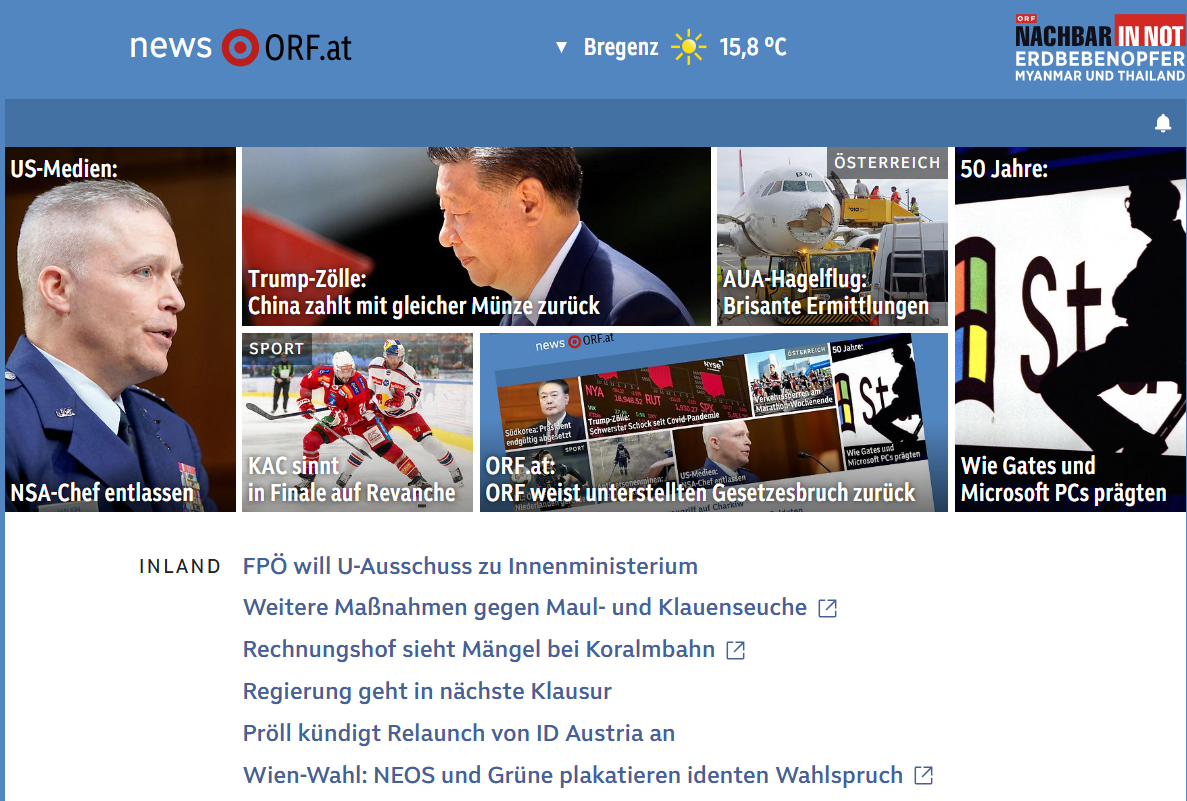This screenshot has width=1187, height=801.
Task: Click the INLAND section heading
Action: click(180, 566)
